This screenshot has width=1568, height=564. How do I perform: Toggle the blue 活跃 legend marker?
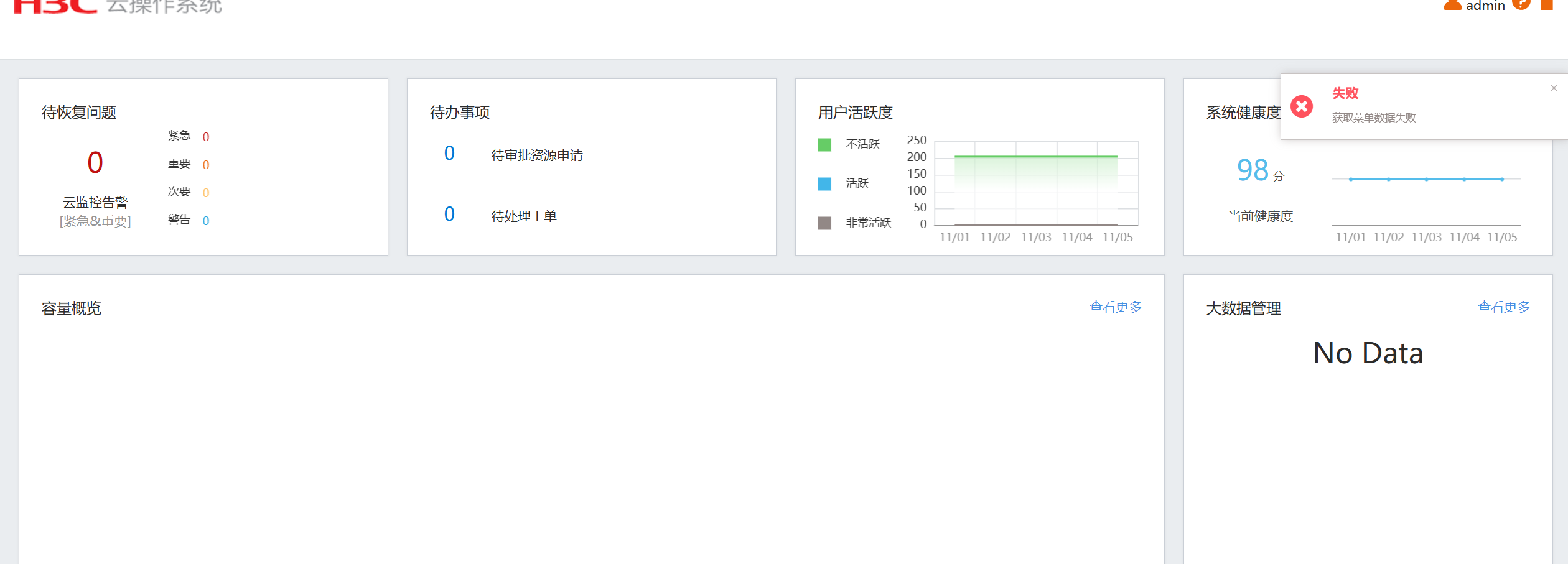pos(824,184)
